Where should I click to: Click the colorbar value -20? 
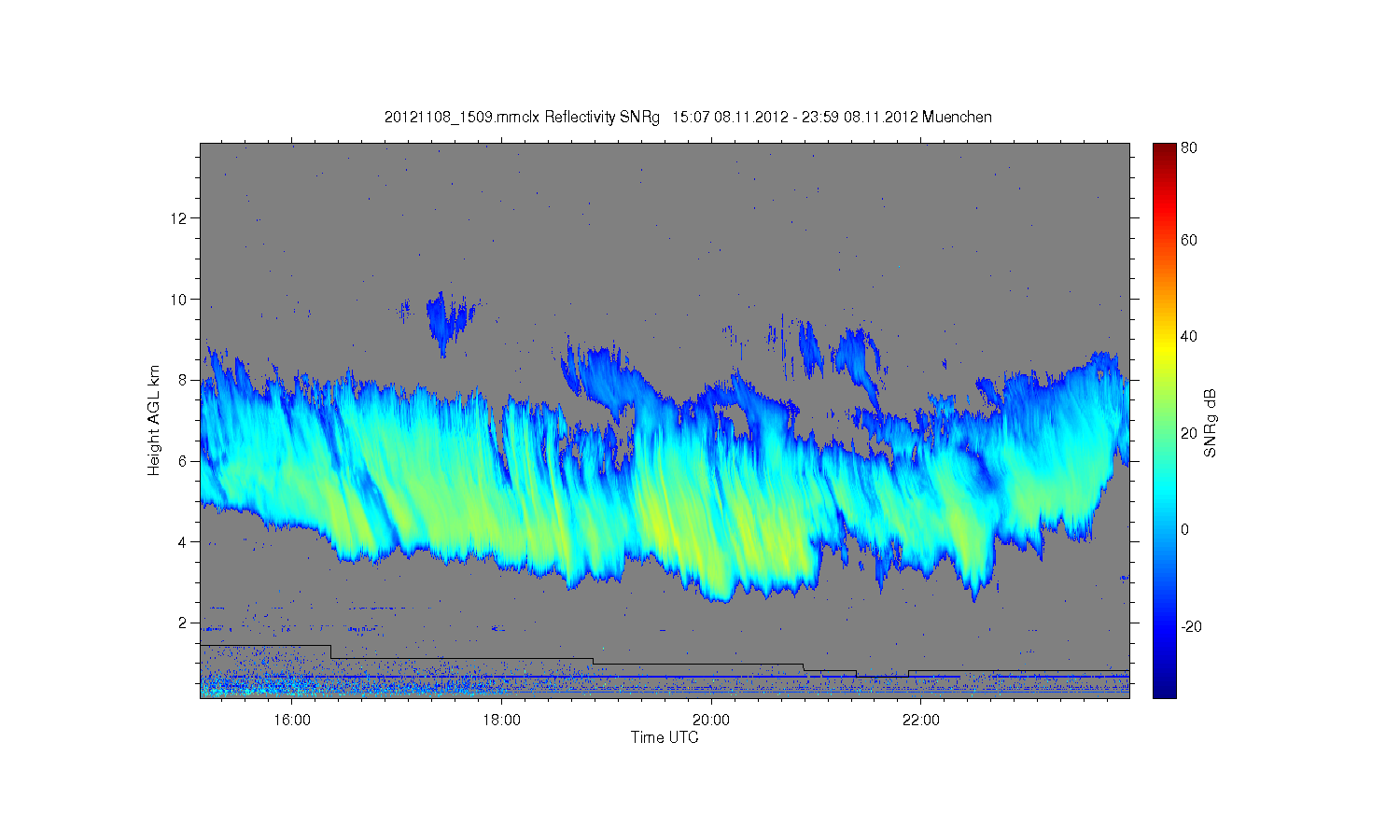point(1192,626)
